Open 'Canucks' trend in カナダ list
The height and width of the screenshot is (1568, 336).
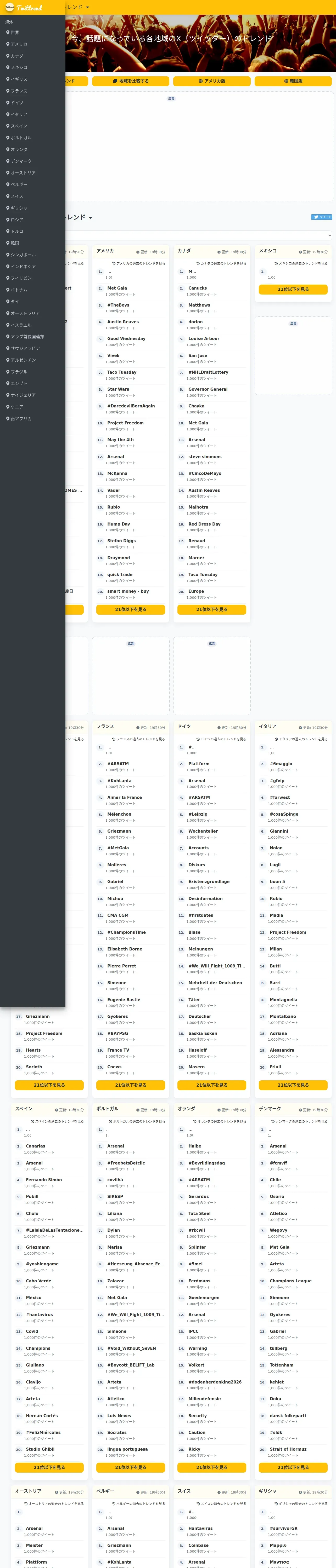[x=198, y=289]
